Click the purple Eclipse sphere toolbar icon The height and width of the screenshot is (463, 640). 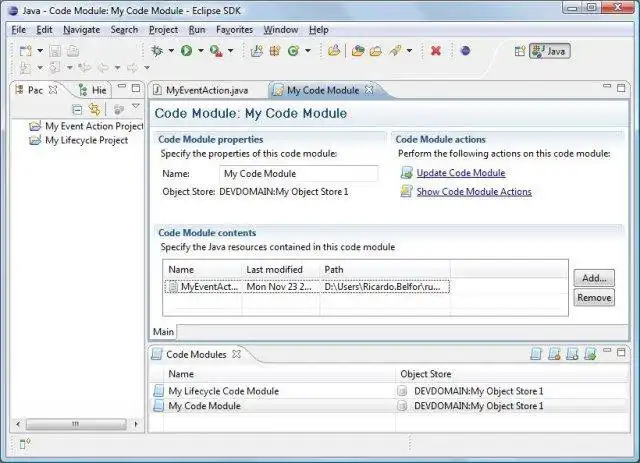tap(465, 51)
